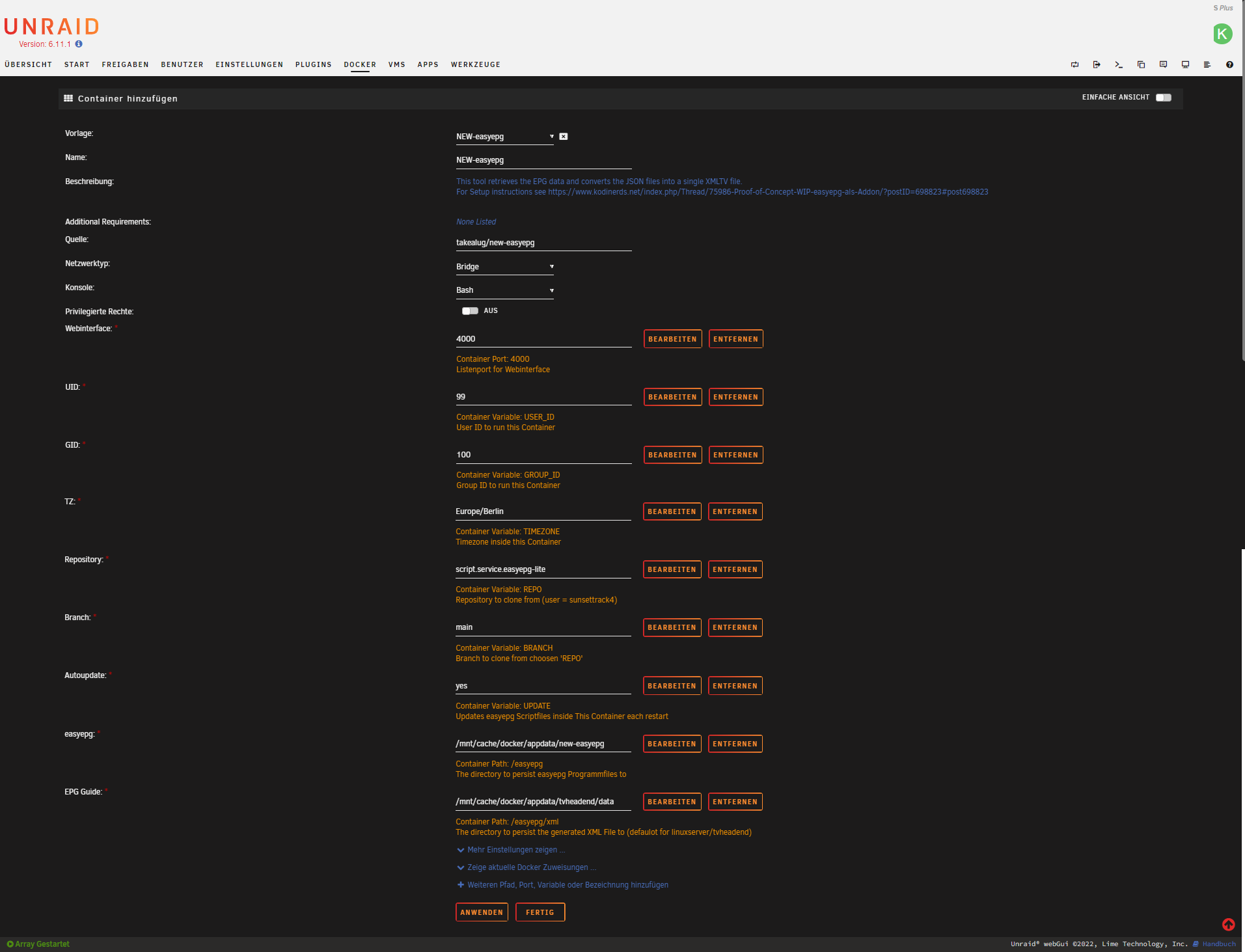Open the VMS menu tab
This screenshot has width=1245, height=952.
(x=397, y=64)
